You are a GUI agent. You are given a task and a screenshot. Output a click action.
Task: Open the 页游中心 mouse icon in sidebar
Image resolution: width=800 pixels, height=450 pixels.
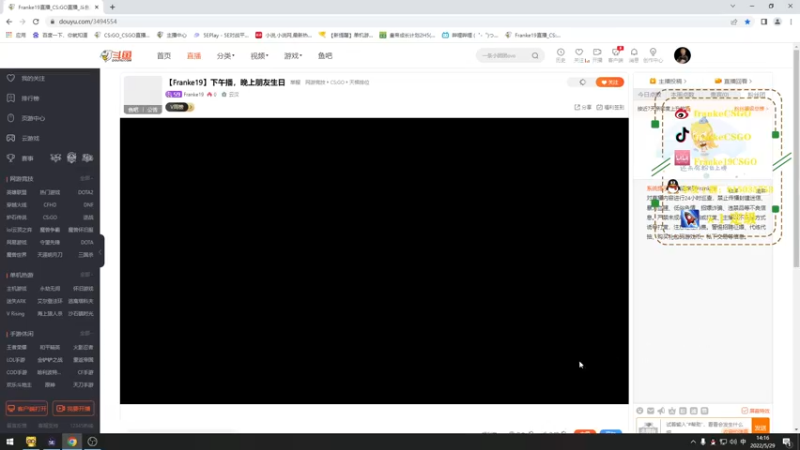(x=11, y=118)
